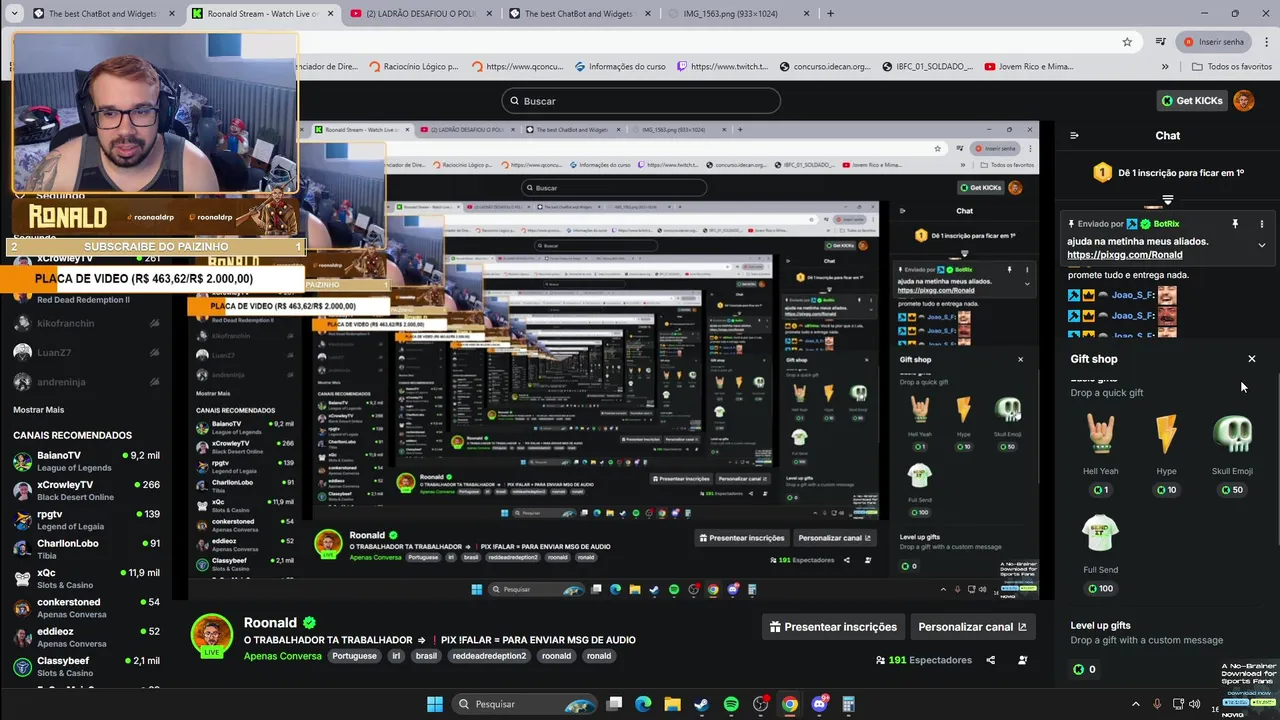The height and width of the screenshot is (720, 1280).
Task: Open rpgtv recommended channel
Action: 86,520
